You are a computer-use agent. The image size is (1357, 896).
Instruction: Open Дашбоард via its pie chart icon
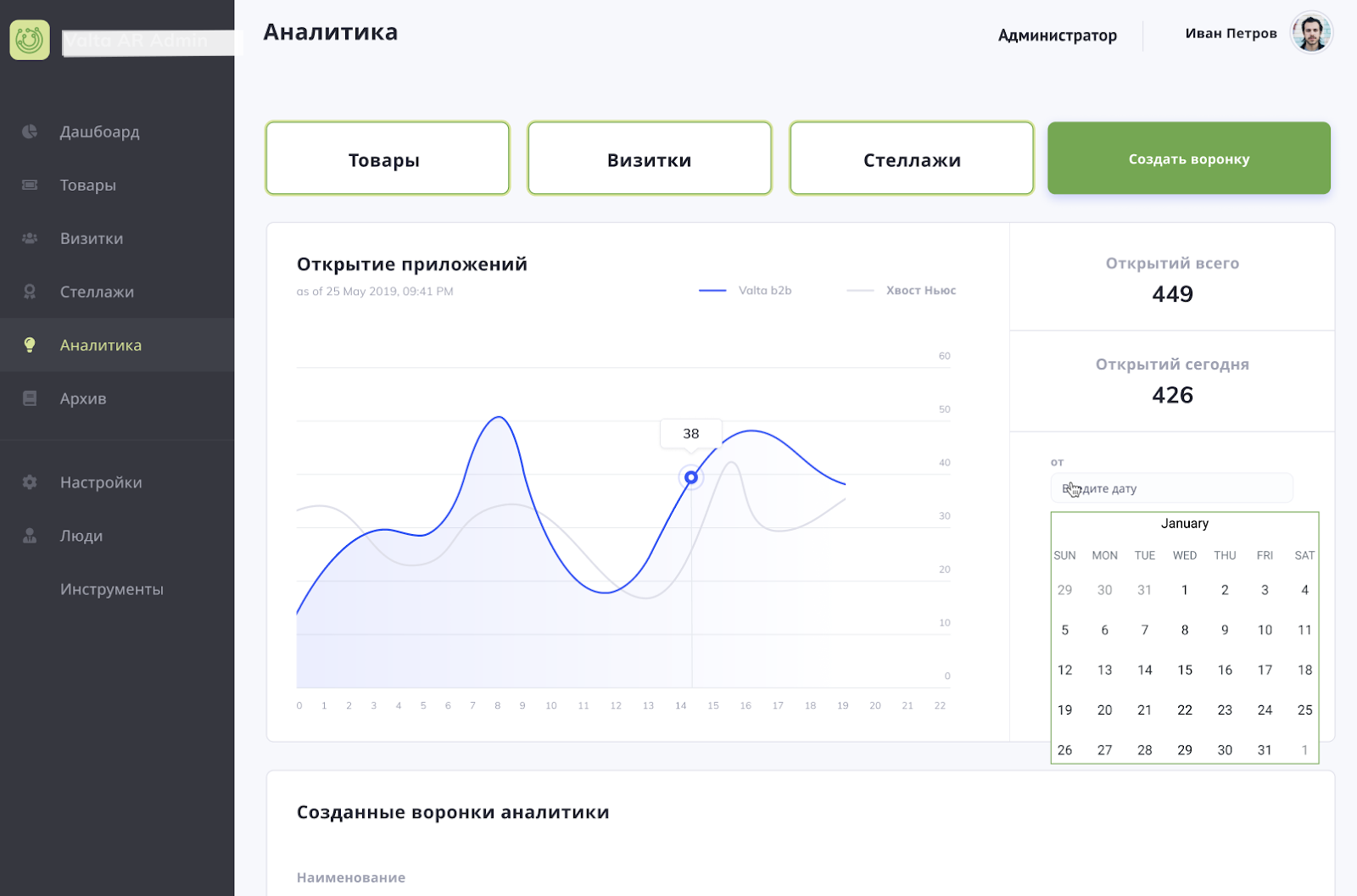[30, 131]
